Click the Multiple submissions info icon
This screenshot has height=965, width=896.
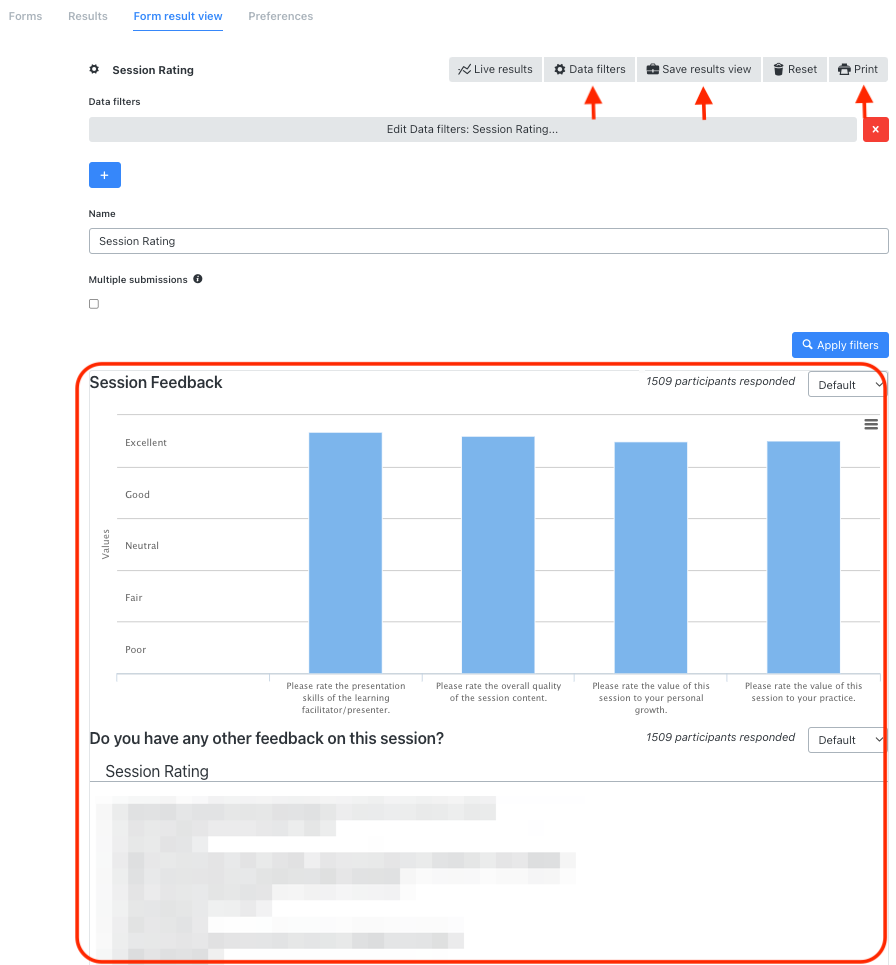tap(198, 279)
